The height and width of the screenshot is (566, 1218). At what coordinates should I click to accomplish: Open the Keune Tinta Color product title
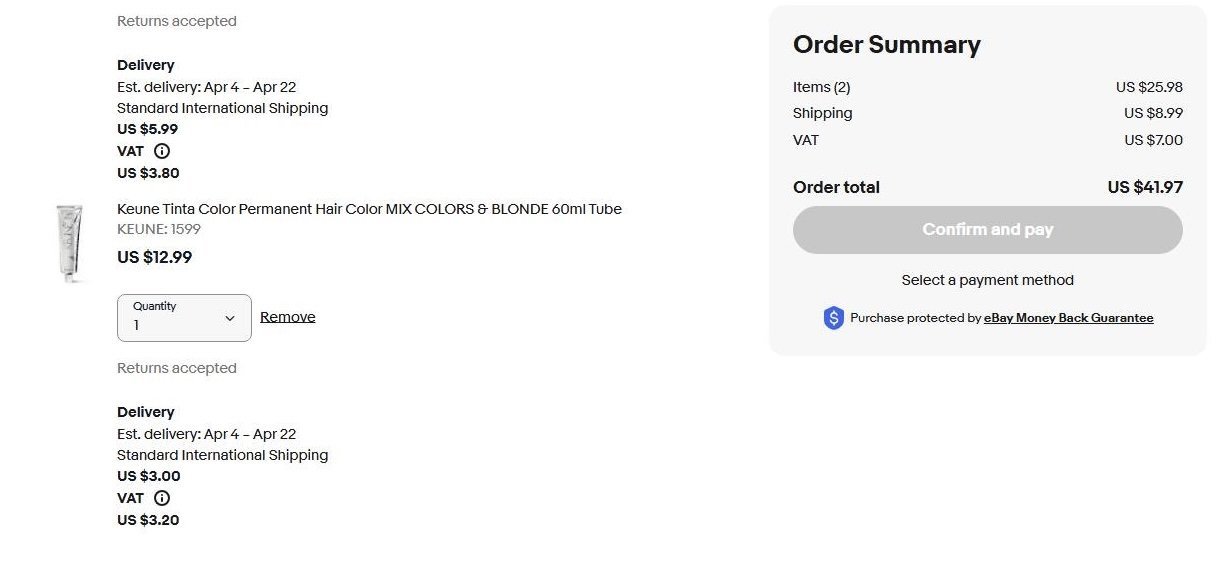coord(369,209)
